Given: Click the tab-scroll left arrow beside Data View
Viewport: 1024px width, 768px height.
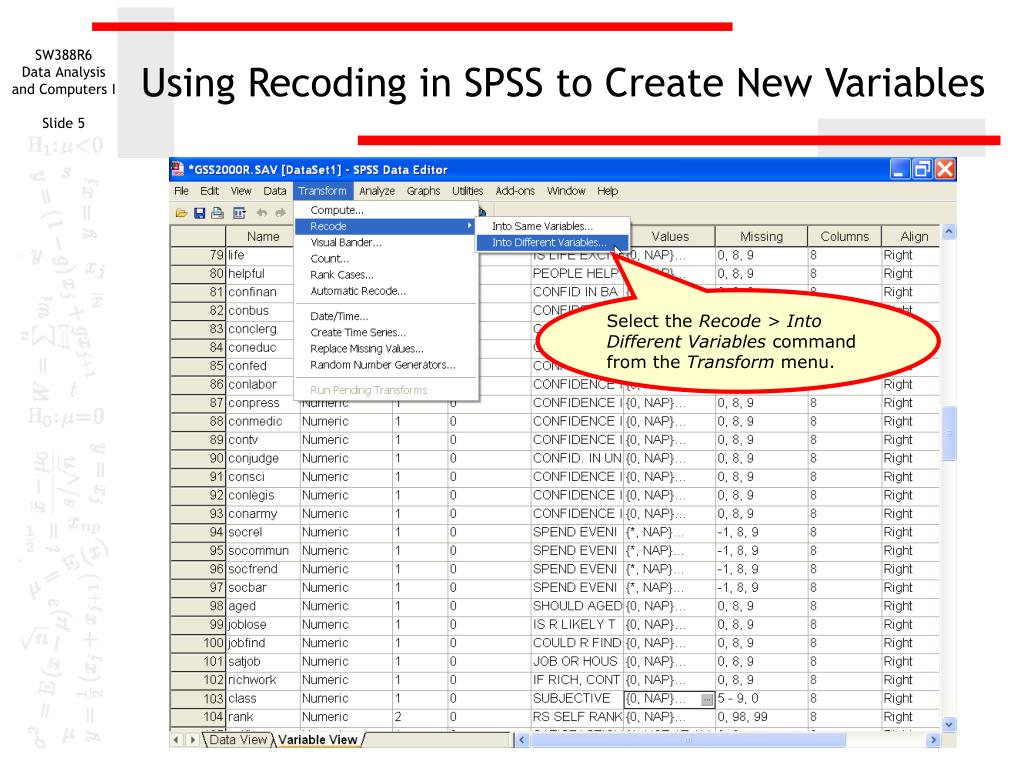Looking at the screenshot, I should coord(176,740).
